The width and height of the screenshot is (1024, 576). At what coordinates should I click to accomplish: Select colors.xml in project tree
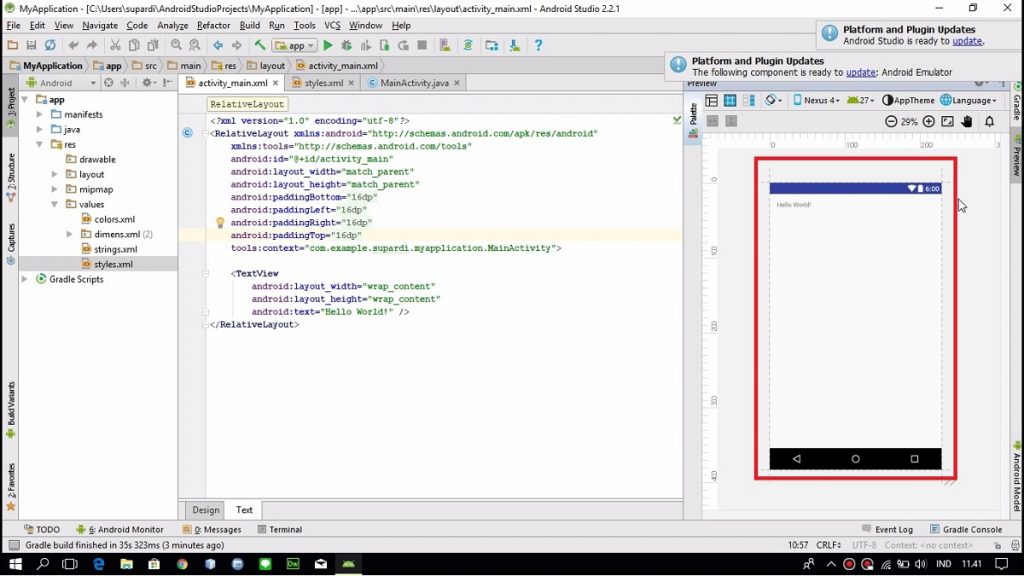point(114,219)
